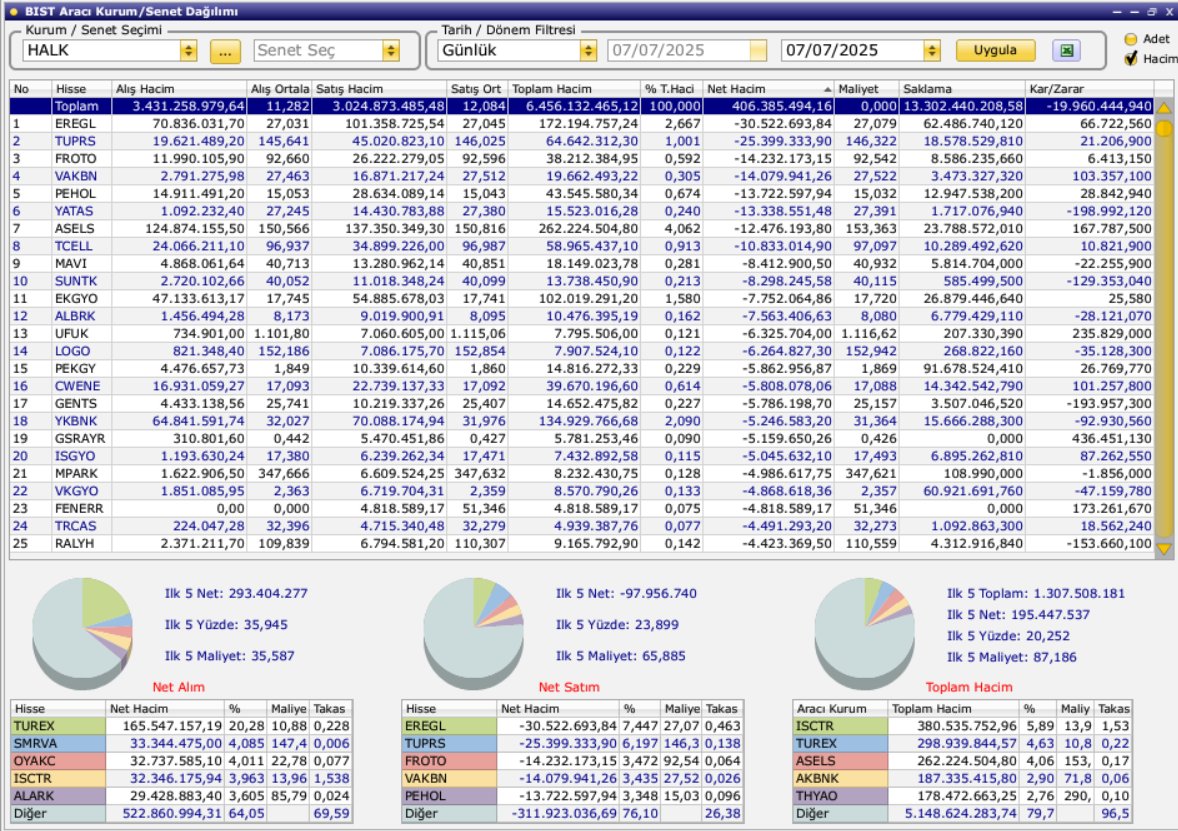Select the FENERR row in main table
This screenshot has height=831, width=1178.
(581, 509)
